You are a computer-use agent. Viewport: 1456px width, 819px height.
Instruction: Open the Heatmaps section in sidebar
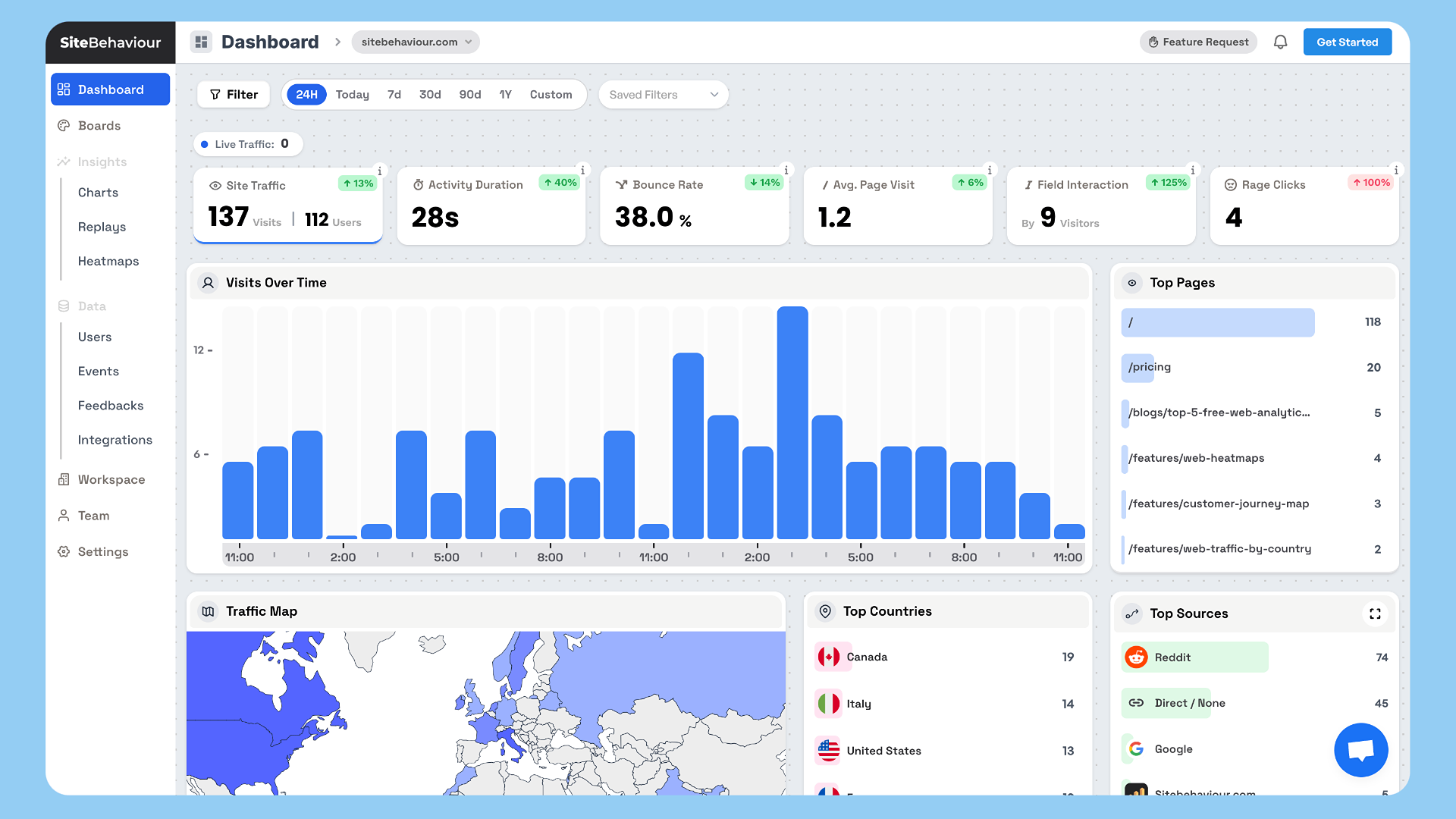(106, 260)
